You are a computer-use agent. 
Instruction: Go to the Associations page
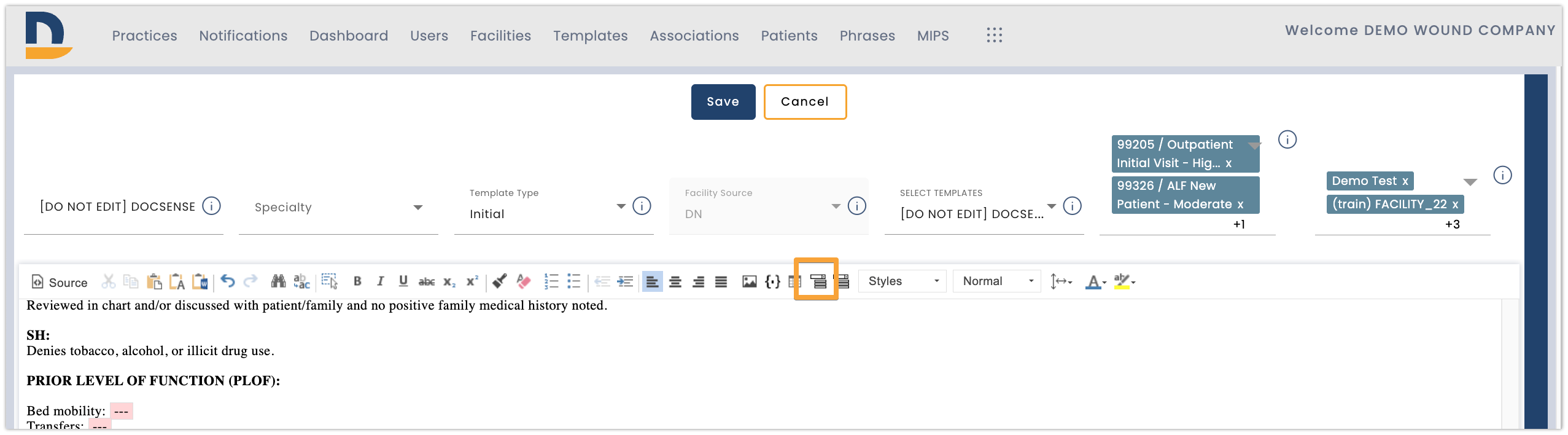[x=694, y=36]
